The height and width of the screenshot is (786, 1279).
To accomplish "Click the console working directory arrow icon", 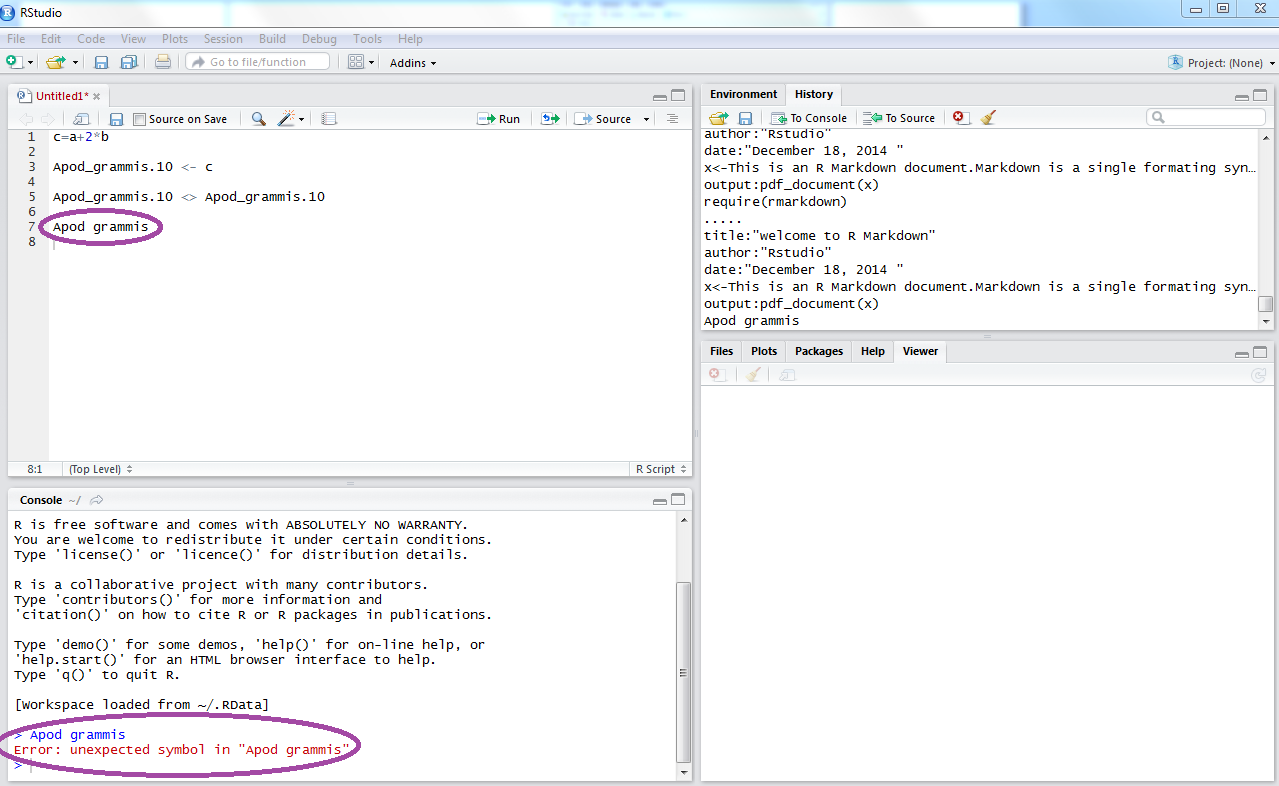I will click(96, 500).
